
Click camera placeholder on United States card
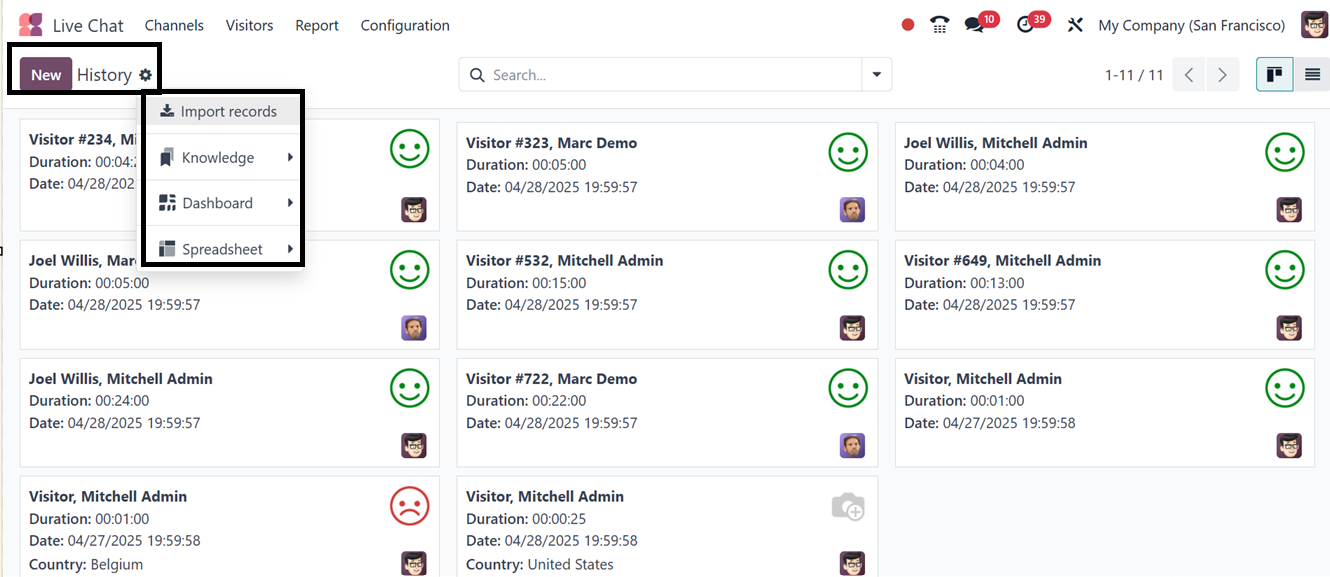pyautogui.click(x=847, y=507)
